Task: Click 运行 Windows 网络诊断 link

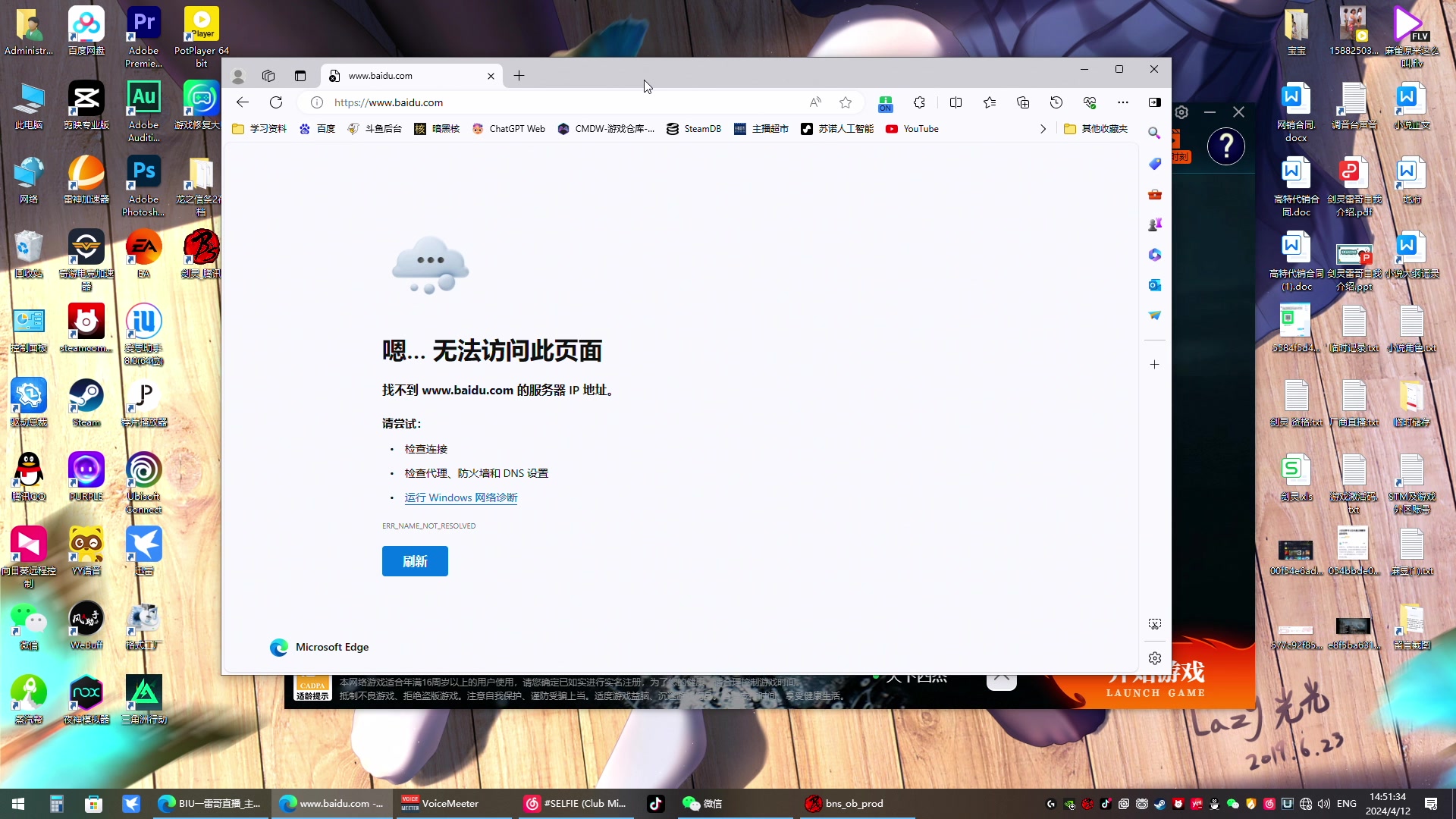Action: pos(460,497)
